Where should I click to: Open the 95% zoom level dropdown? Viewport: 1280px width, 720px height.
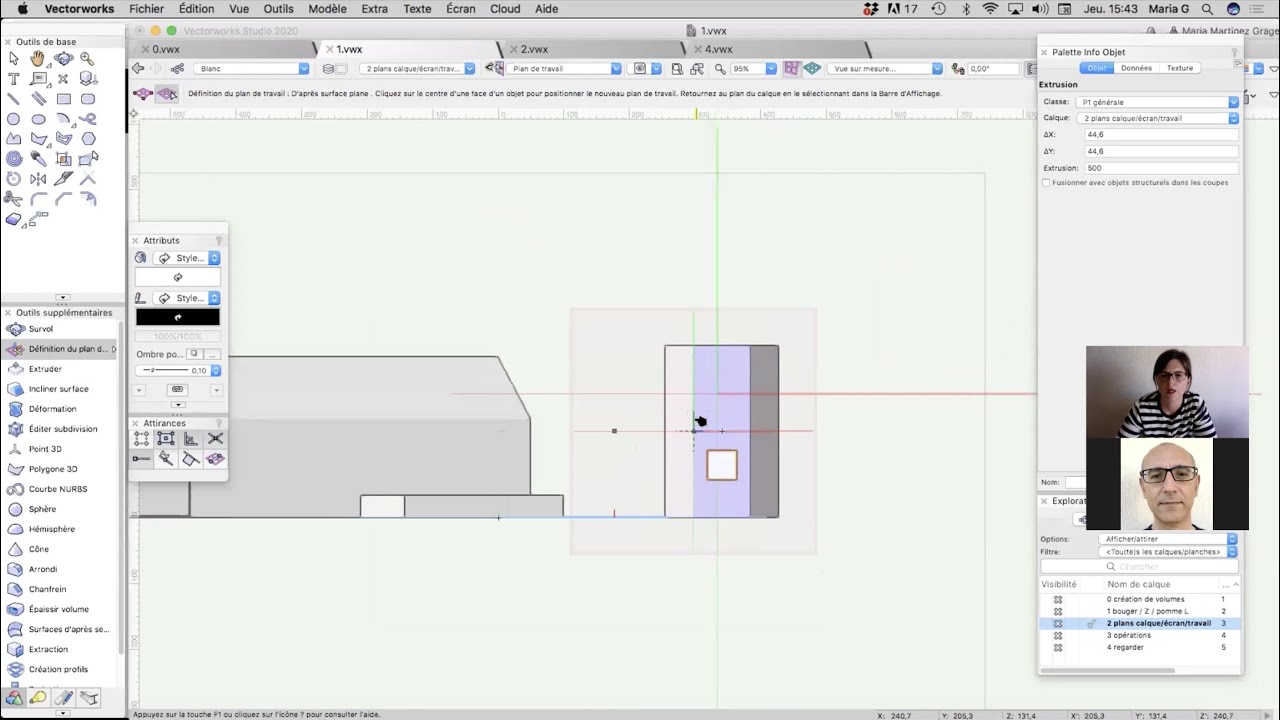pyautogui.click(x=754, y=69)
